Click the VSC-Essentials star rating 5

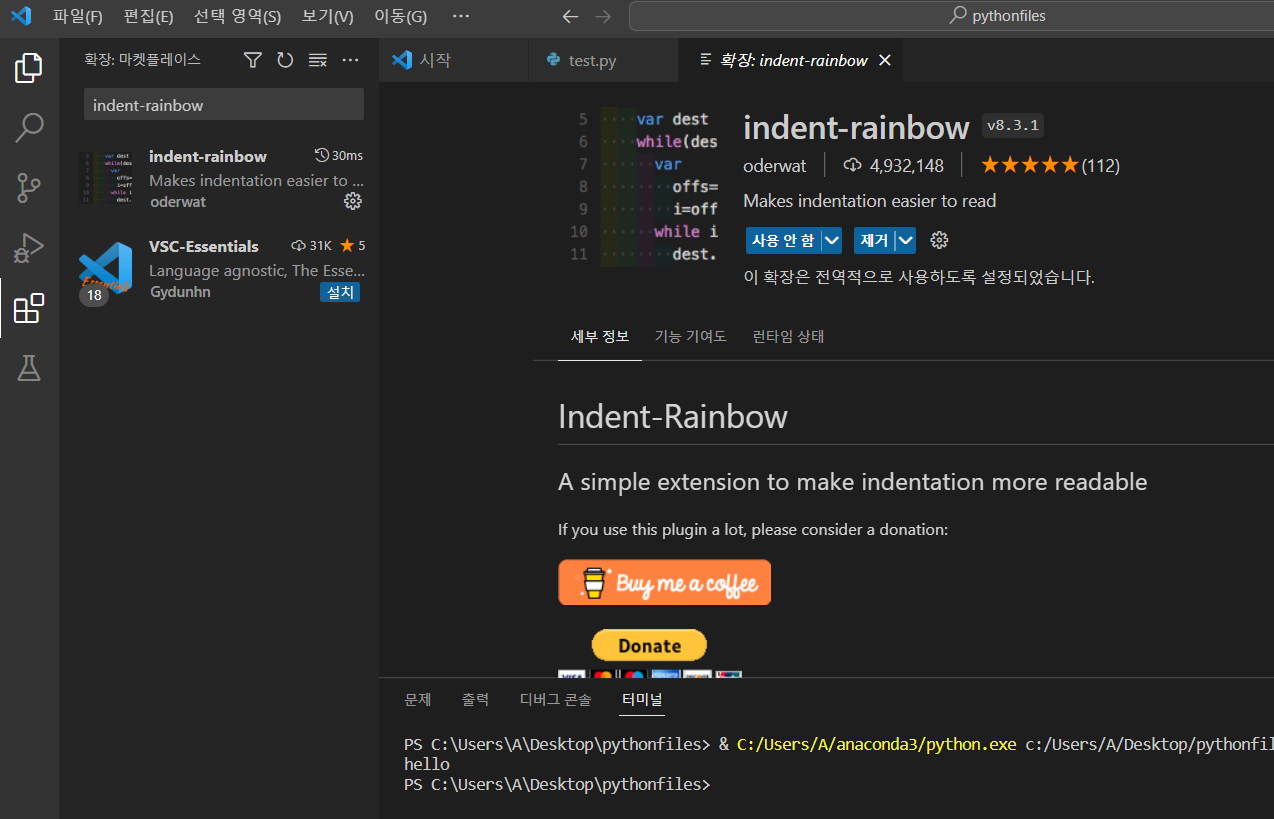[352, 245]
